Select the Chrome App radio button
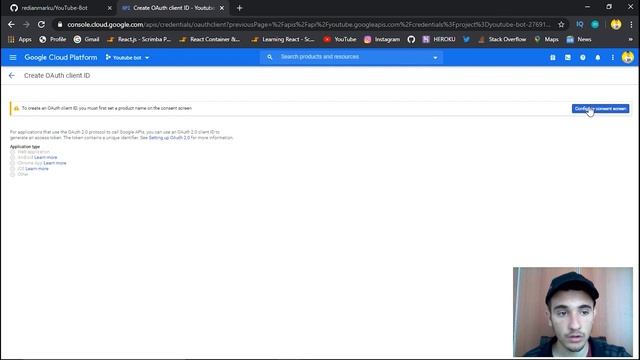Screen dimensions: 640x360 [12, 163]
